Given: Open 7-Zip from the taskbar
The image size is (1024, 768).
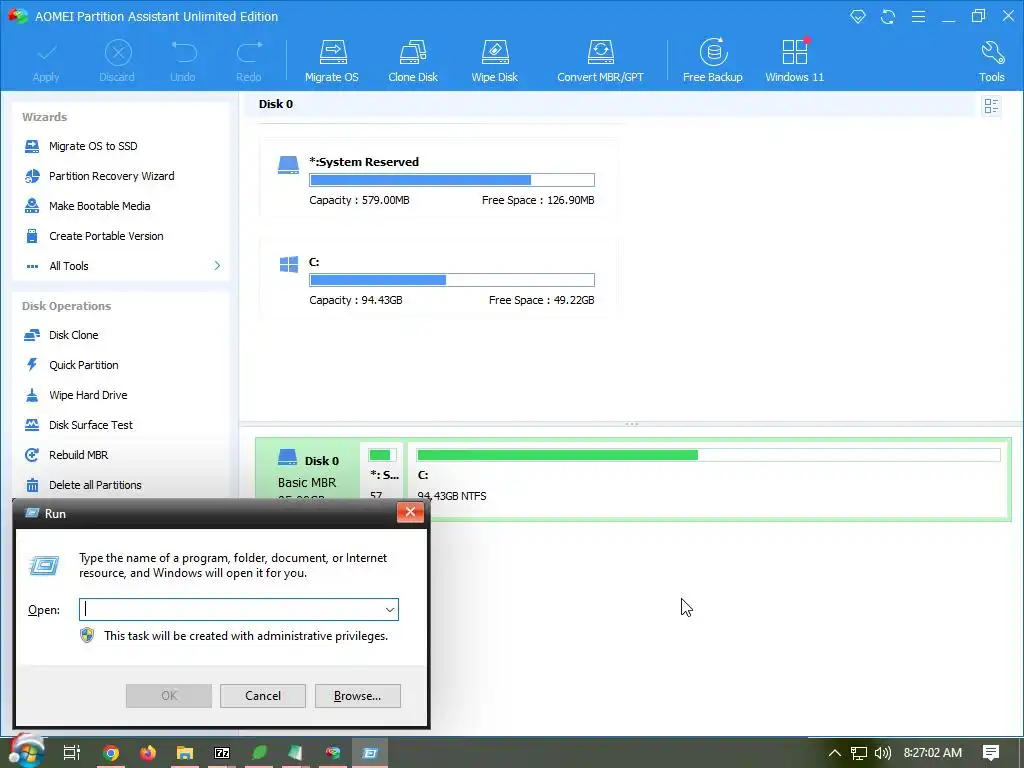Looking at the screenshot, I should (222, 753).
